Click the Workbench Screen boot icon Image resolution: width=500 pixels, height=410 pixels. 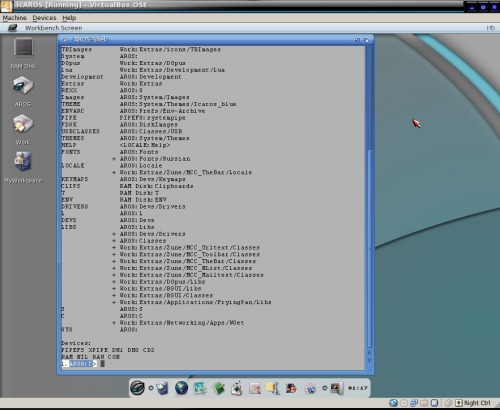(13, 28)
